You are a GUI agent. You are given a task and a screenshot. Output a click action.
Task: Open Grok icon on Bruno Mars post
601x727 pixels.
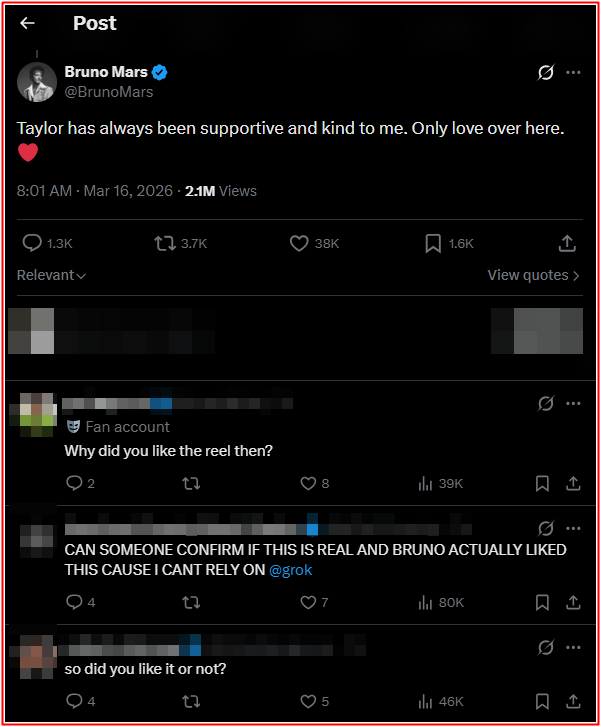pyautogui.click(x=546, y=72)
